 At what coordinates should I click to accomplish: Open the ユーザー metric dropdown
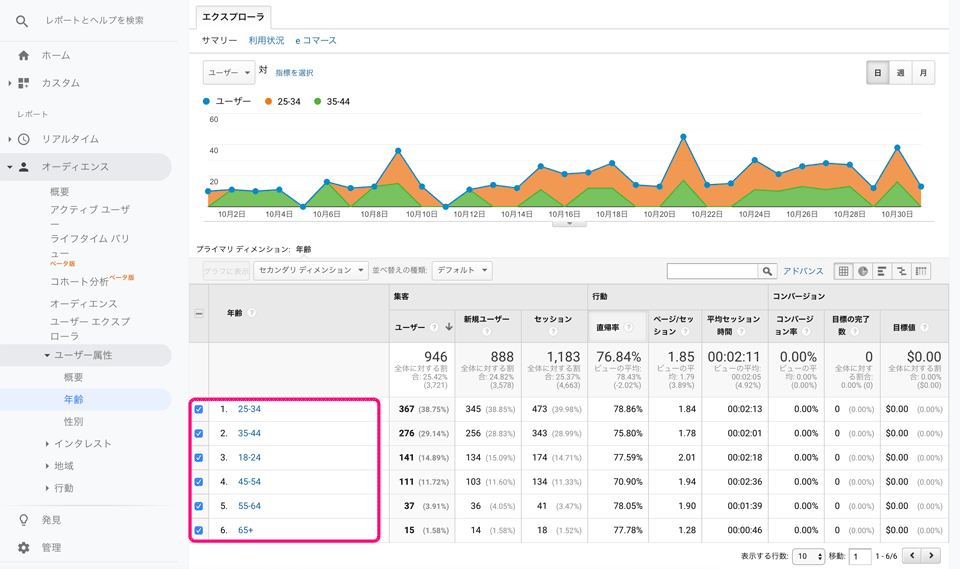[x=229, y=72]
